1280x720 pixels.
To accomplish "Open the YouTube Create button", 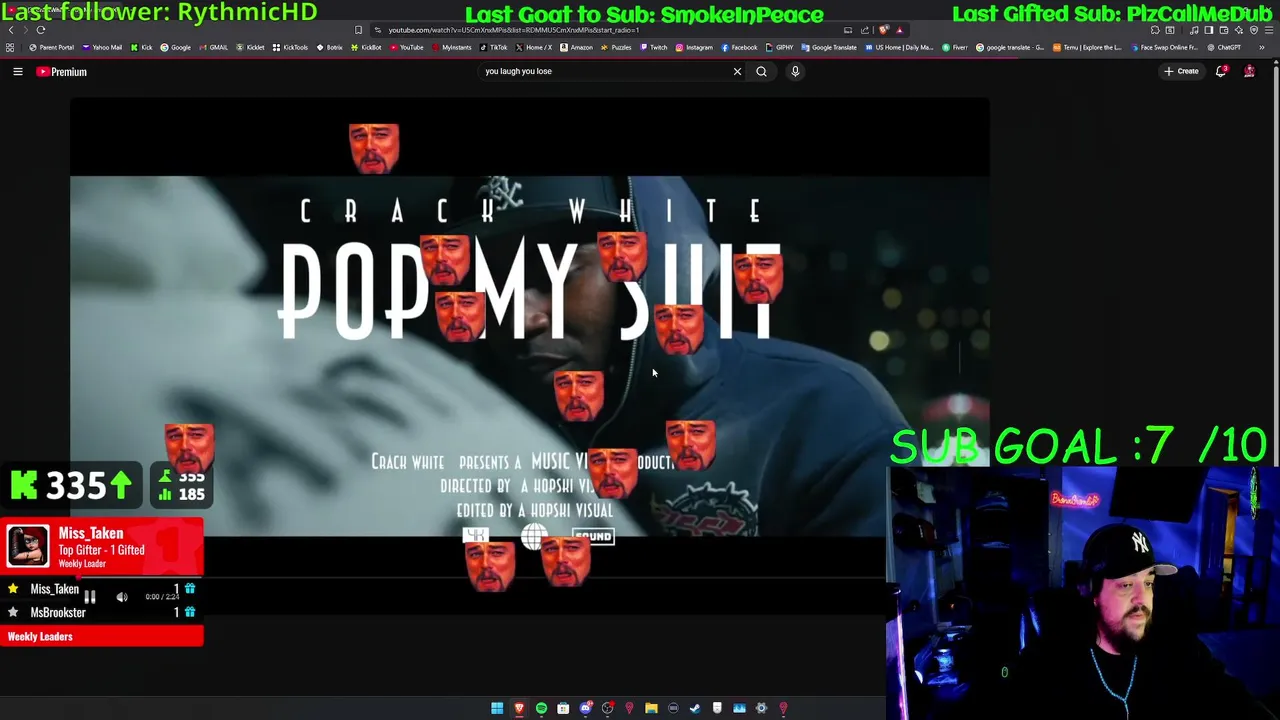I will pos(1181,71).
